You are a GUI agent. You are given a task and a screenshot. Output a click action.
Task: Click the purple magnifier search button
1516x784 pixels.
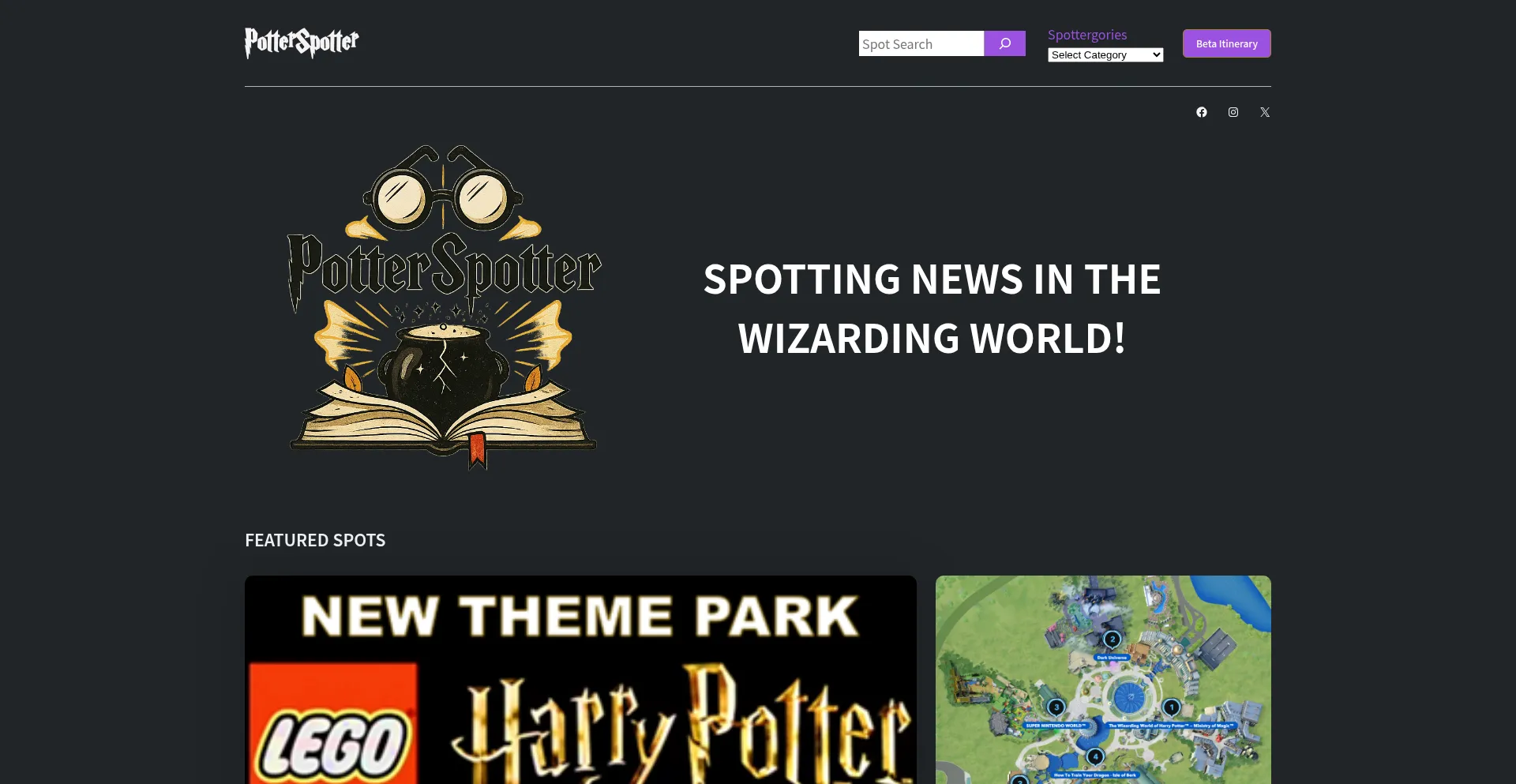coord(1004,43)
